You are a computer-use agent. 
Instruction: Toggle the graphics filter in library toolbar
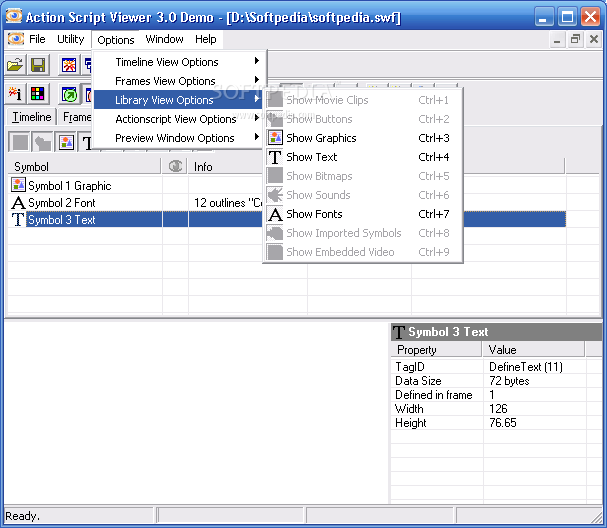click(66, 142)
